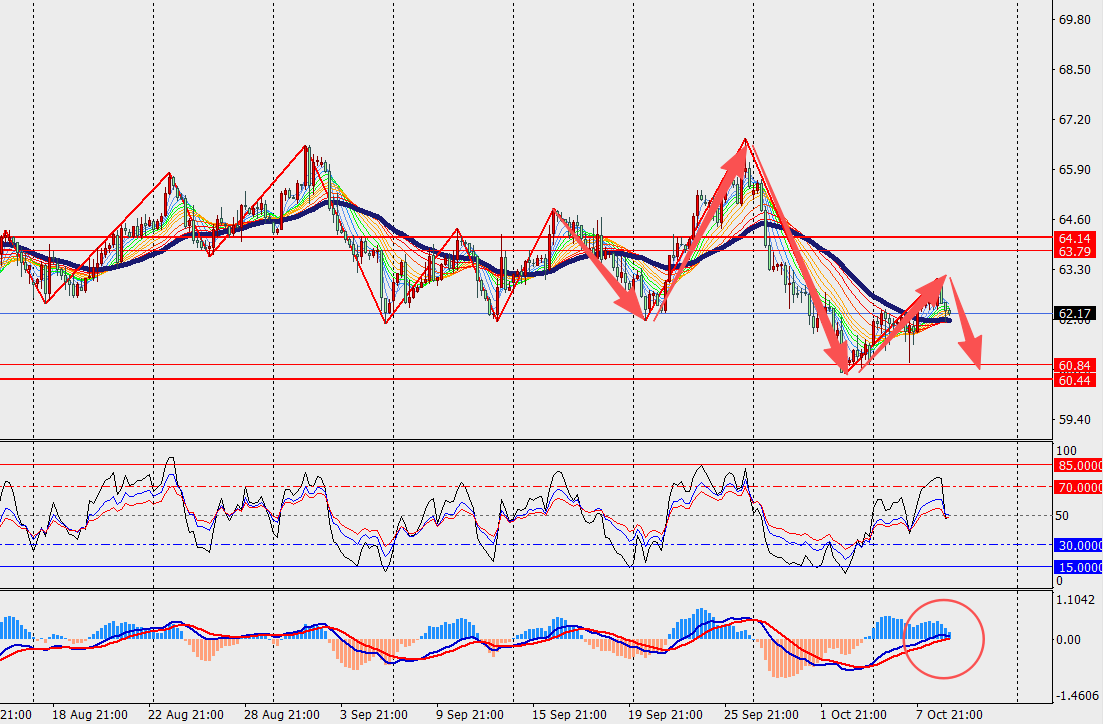Click the red circle on the MACD histogram
The image size is (1104, 724).
click(944, 639)
